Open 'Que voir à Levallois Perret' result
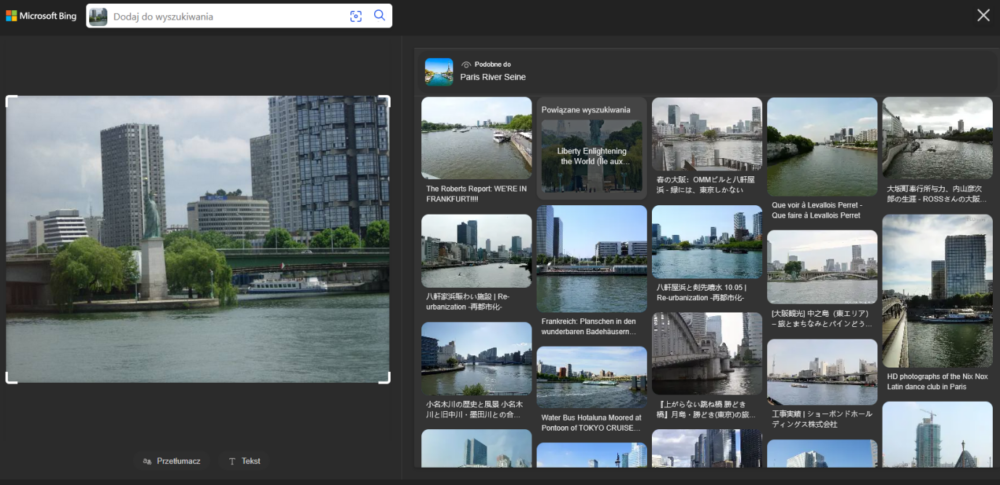 pyautogui.click(x=821, y=146)
